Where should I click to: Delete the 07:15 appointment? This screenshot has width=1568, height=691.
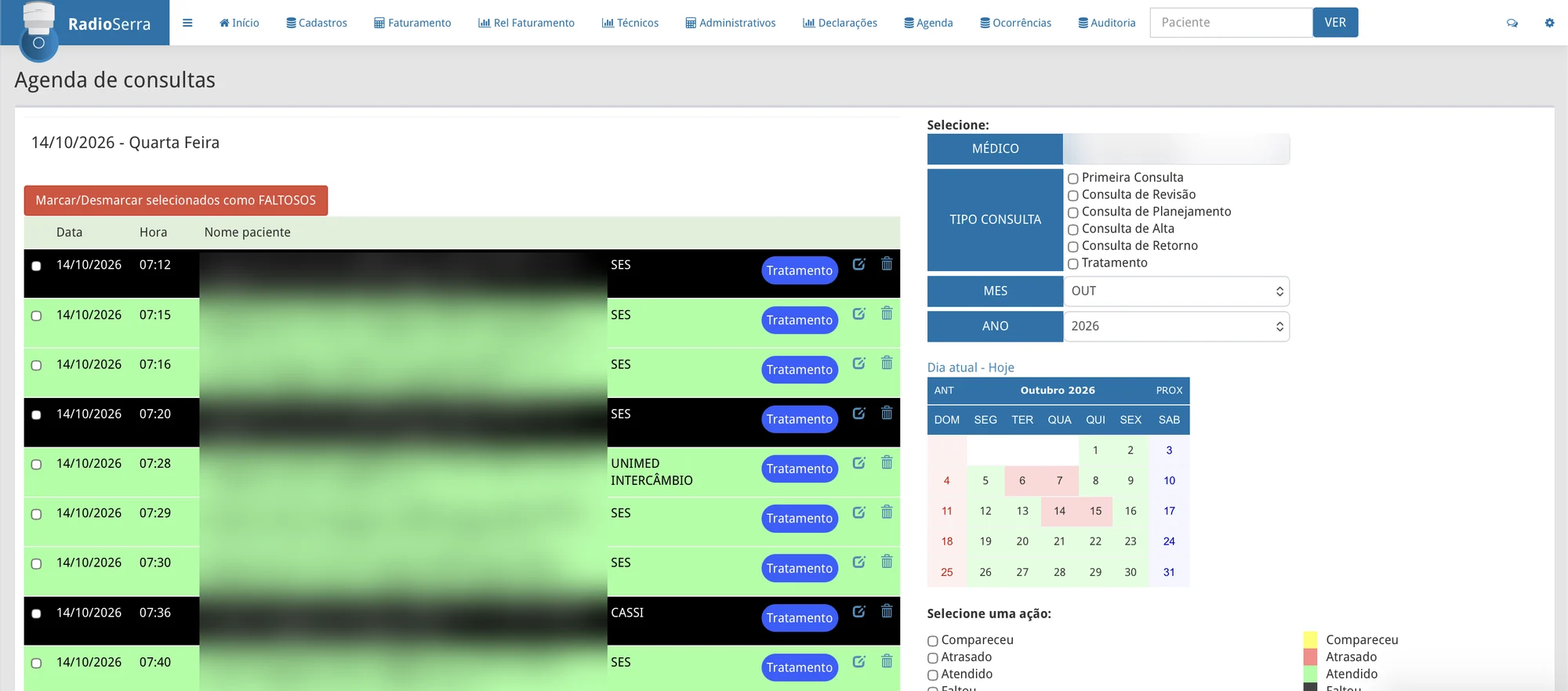(887, 313)
